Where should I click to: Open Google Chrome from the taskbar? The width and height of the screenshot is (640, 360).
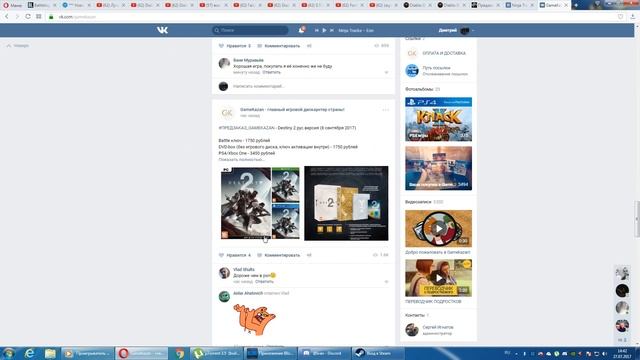coord(179,353)
